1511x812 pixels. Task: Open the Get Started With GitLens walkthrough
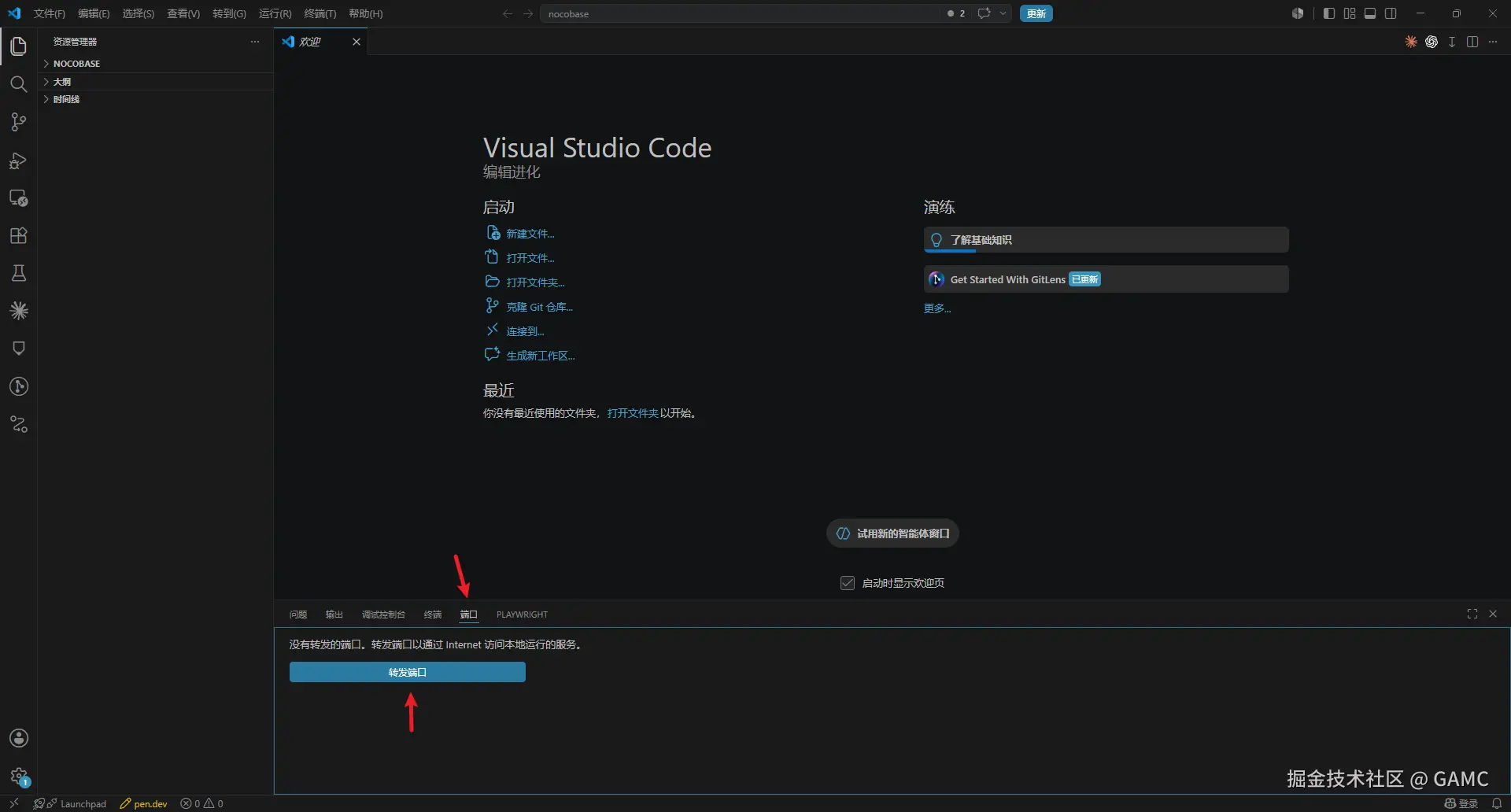[1106, 279]
